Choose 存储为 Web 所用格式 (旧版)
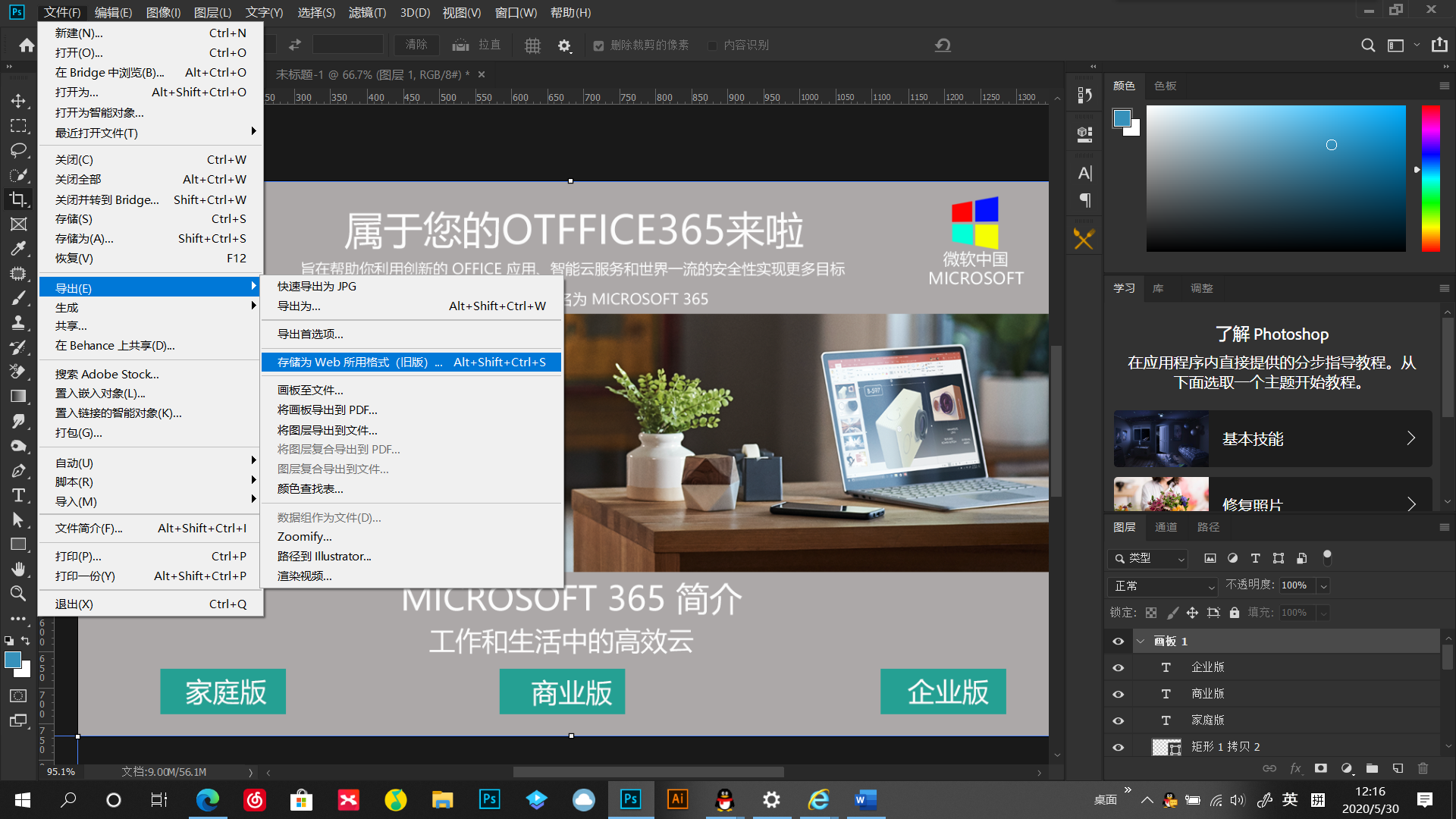Screen dimensions: 1456x819 pos(411,362)
